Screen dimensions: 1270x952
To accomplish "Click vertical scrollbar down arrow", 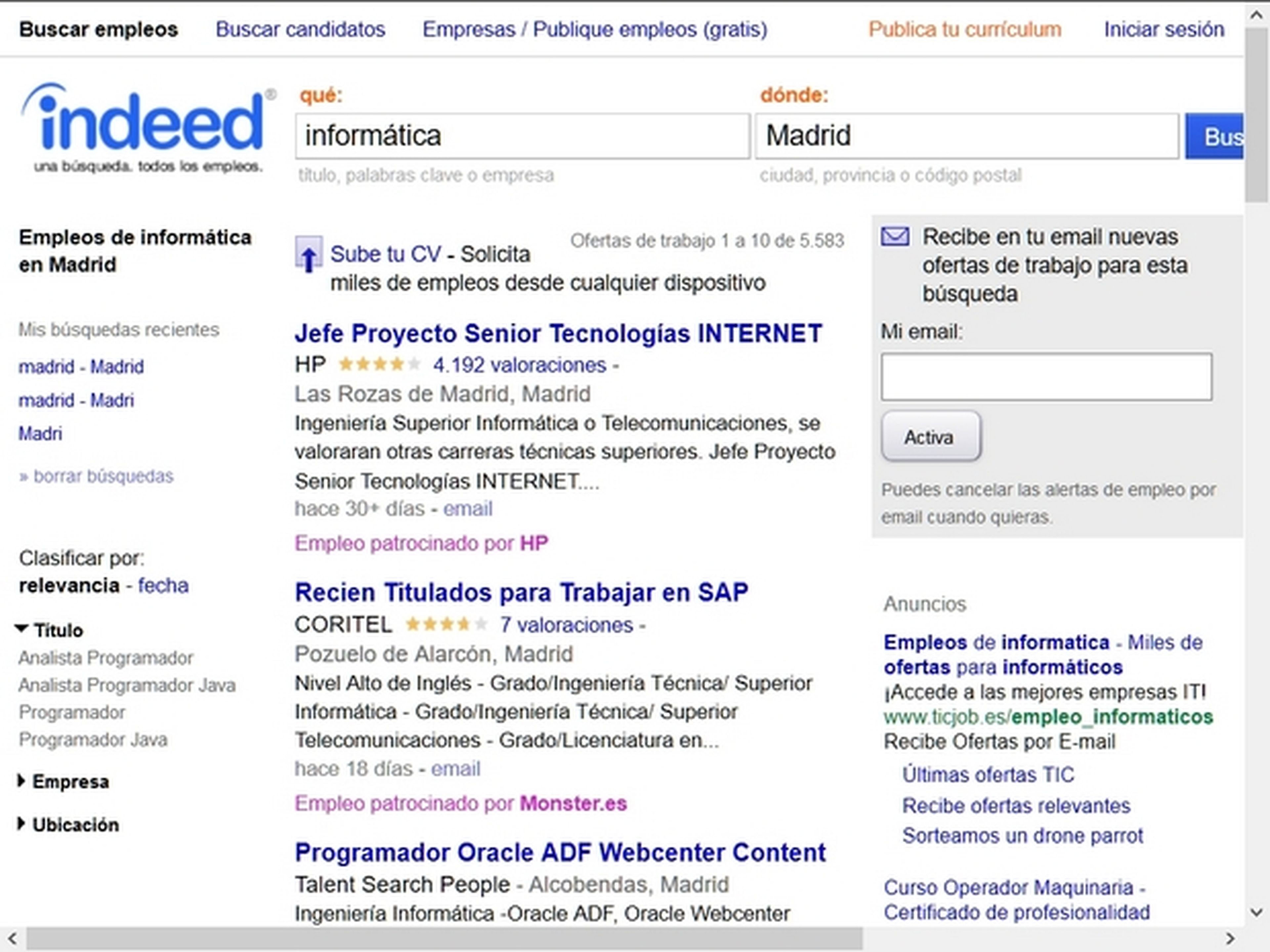I will click(x=1256, y=912).
